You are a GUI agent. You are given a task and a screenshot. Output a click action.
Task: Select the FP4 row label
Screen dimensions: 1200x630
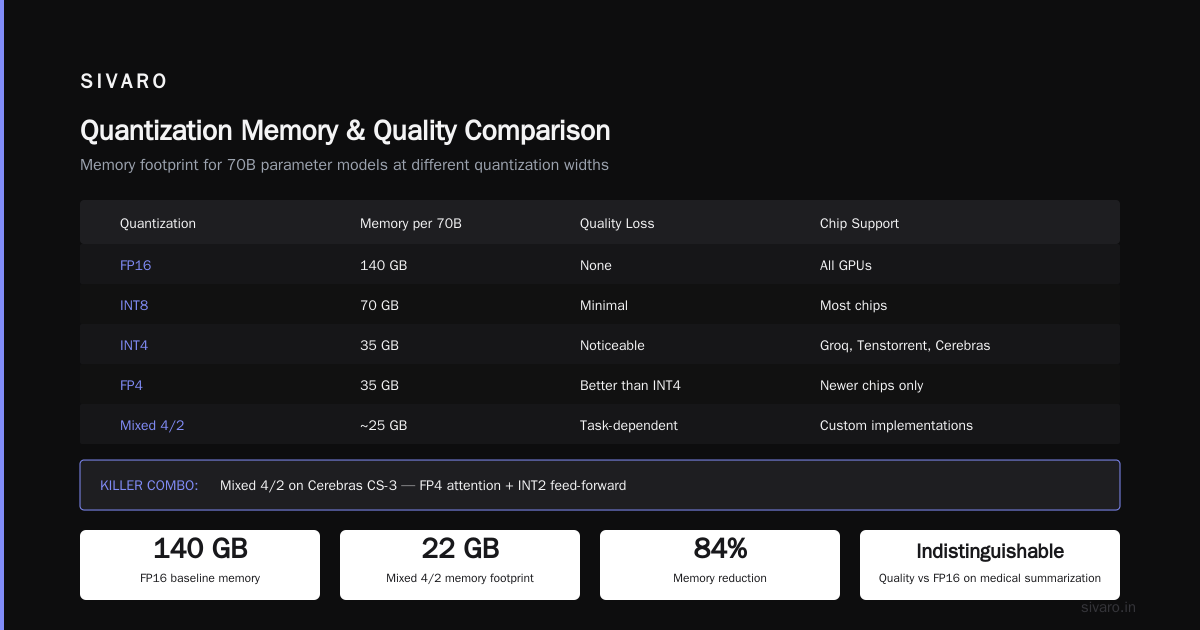(132, 385)
